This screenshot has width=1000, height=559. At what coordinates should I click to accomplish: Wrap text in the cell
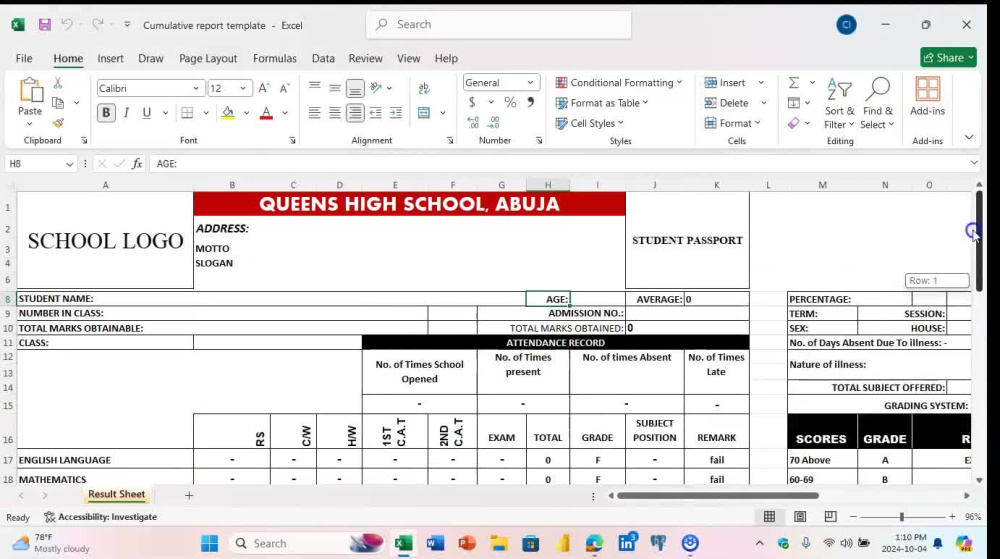[424, 88]
